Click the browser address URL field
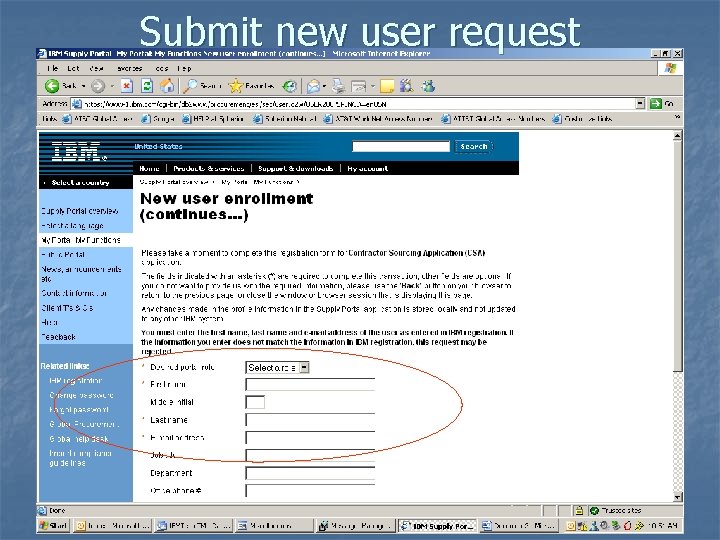This screenshot has width=720, height=540. tap(354, 104)
